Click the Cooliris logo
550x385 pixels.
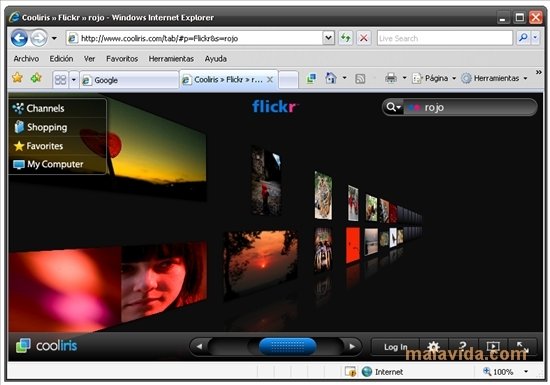(46, 346)
